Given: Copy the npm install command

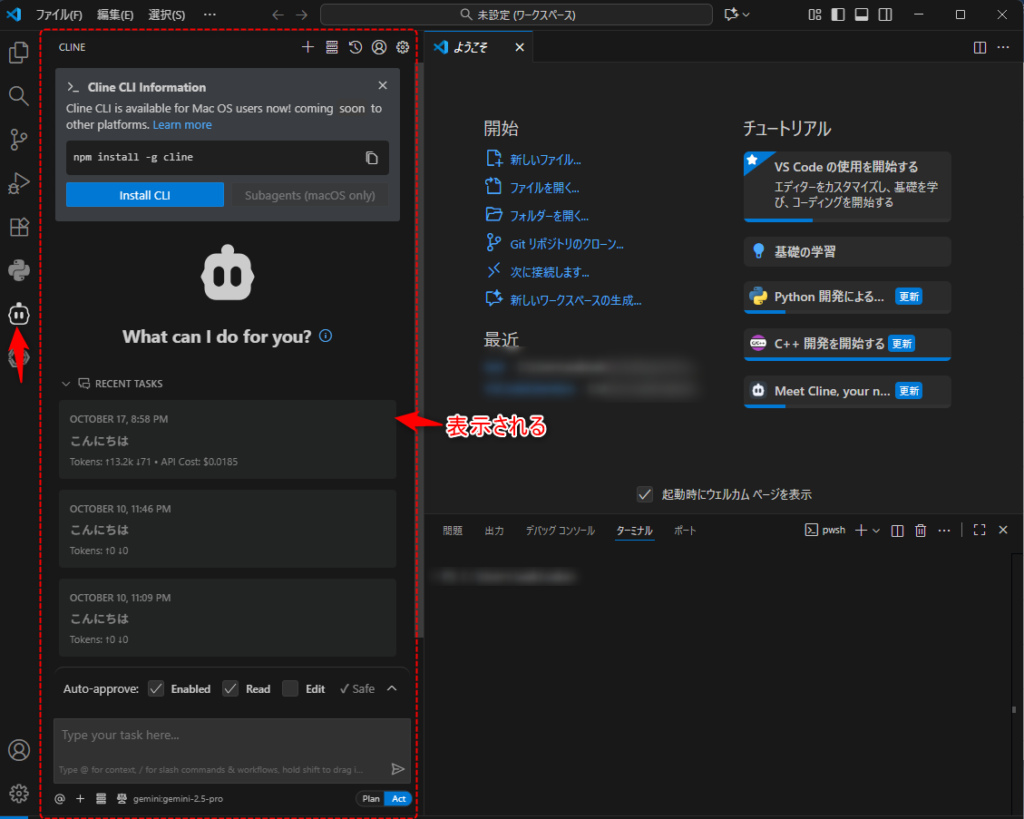Looking at the screenshot, I should click(372, 158).
